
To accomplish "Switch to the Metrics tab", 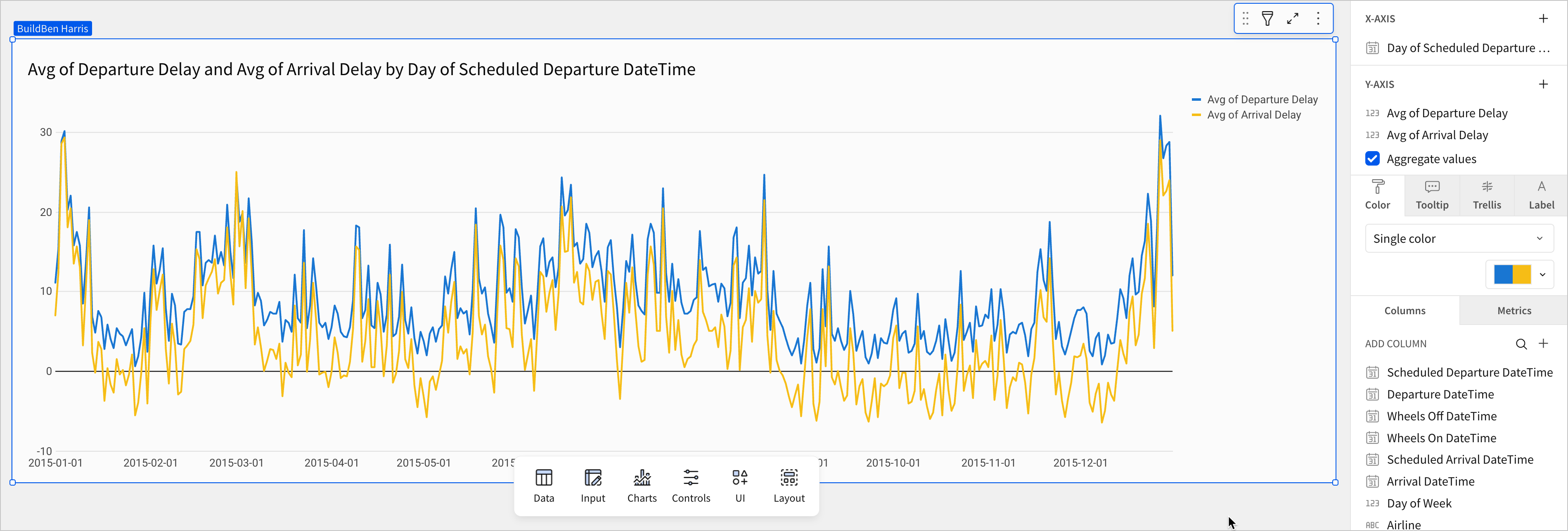I will 1513,311.
